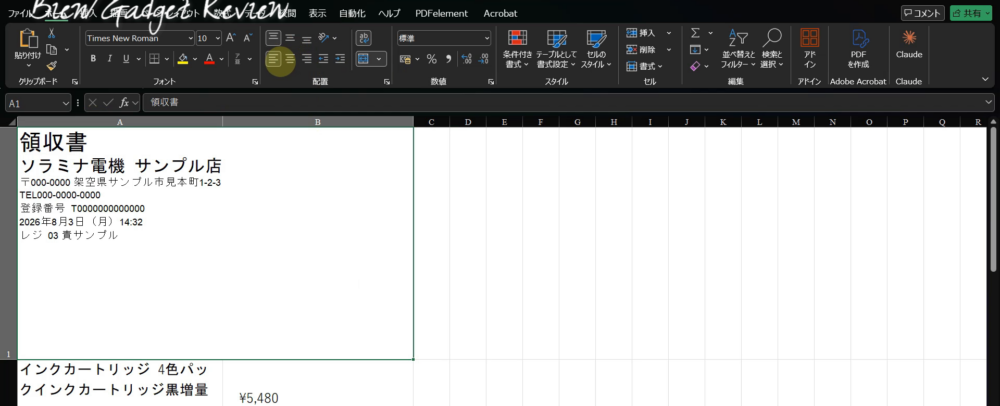Switch to the View (表示) tab
This screenshot has height=406, width=1000.
tap(317, 13)
